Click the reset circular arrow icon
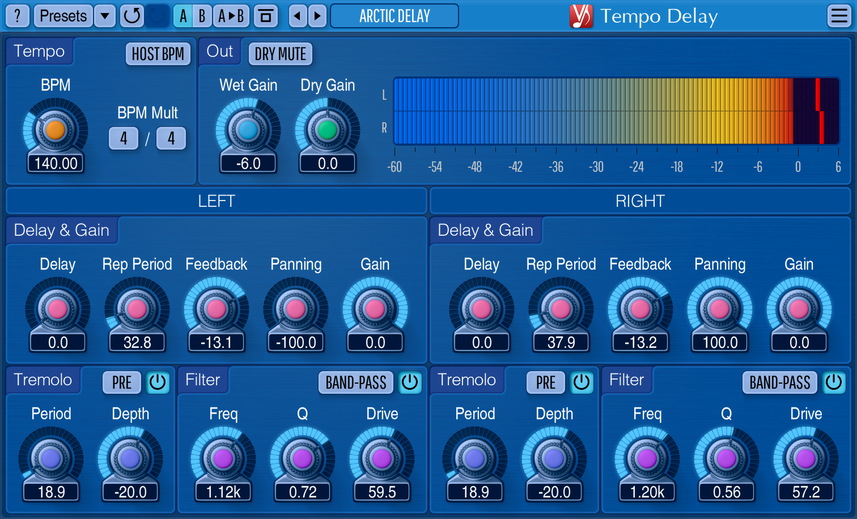Image resolution: width=857 pixels, height=519 pixels. point(131,16)
